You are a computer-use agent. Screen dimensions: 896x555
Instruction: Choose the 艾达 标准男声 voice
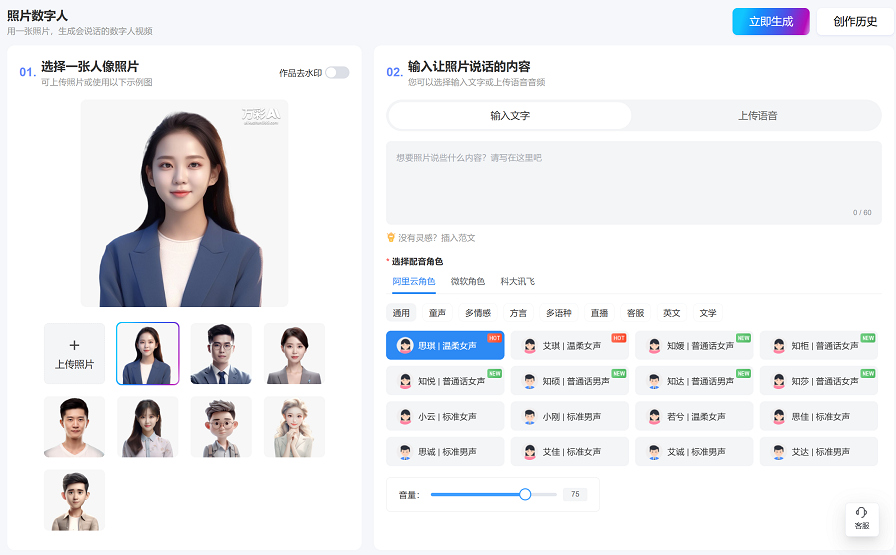(818, 452)
